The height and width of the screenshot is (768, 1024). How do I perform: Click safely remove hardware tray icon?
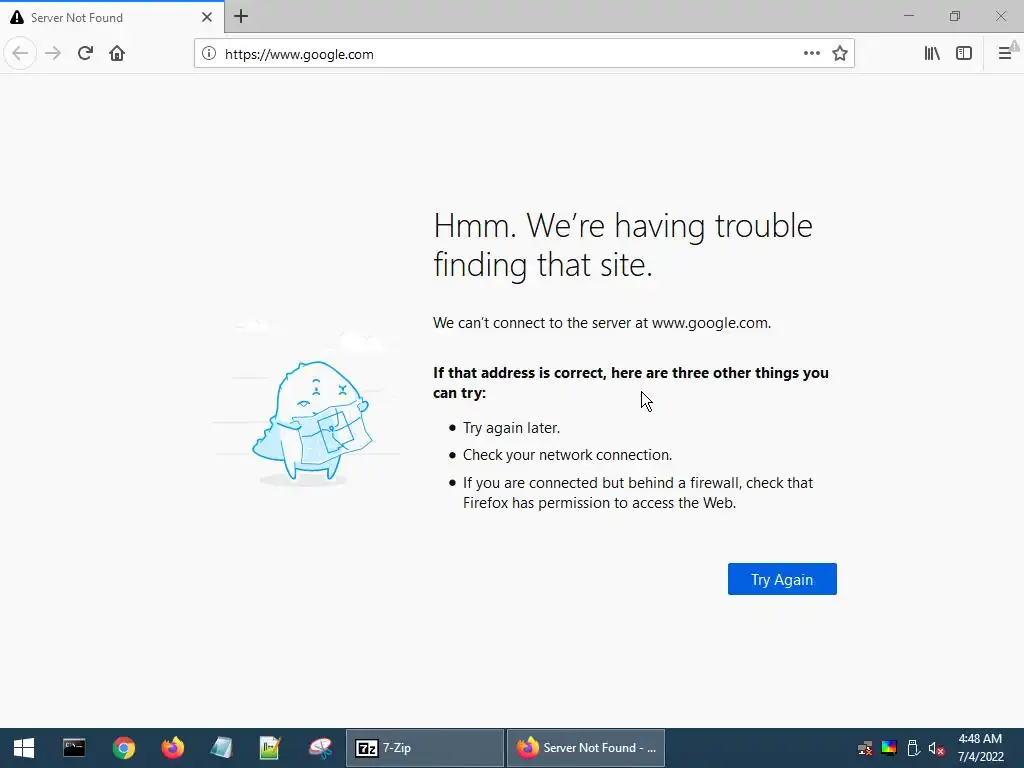click(913, 748)
